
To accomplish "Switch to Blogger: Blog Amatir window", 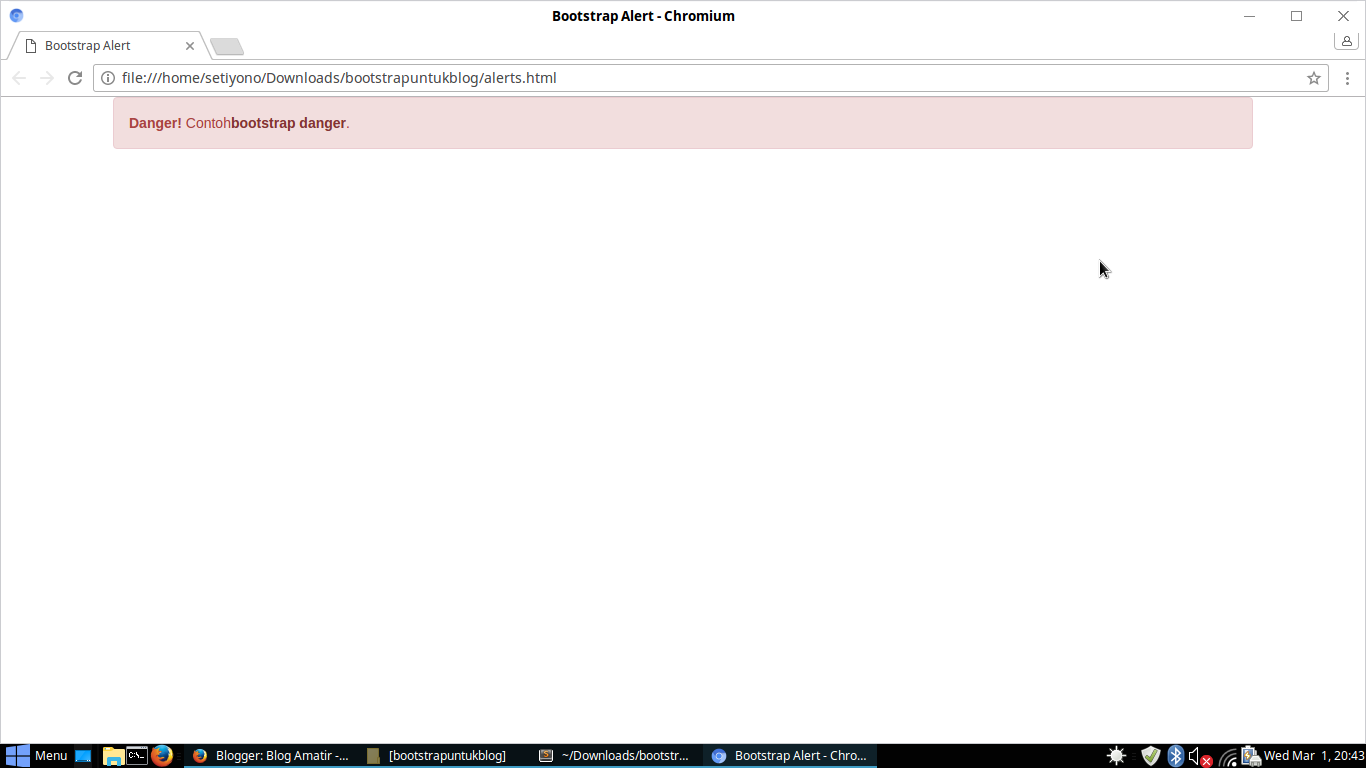I will click(270, 756).
